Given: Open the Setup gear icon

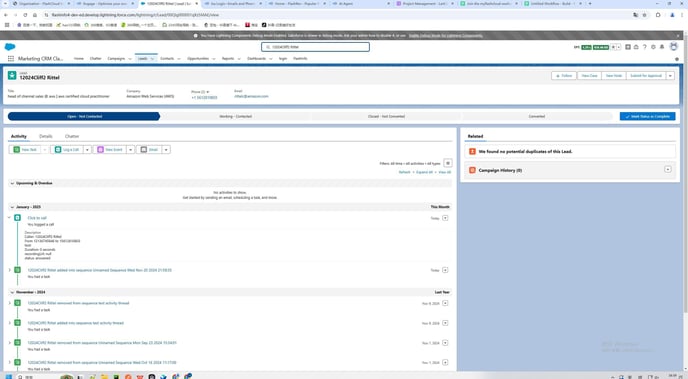Looking at the screenshot, I should point(653,47).
